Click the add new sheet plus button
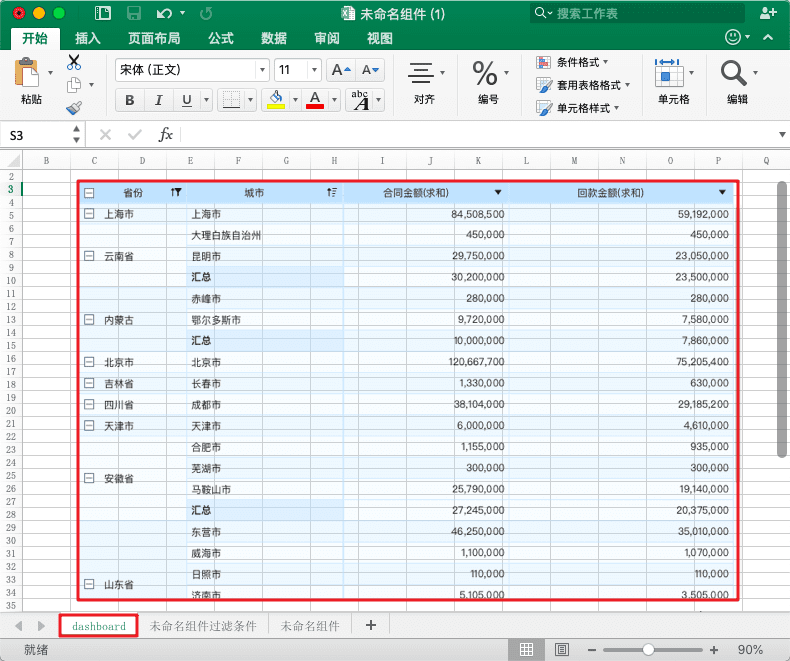This screenshot has width=790, height=661. coord(371,626)
